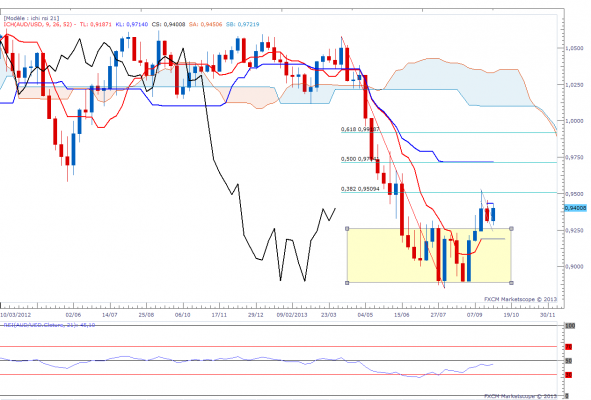591x400 pixels.
Task: Select the bottom-right handle of yellow rectangle
Action: 511,282
